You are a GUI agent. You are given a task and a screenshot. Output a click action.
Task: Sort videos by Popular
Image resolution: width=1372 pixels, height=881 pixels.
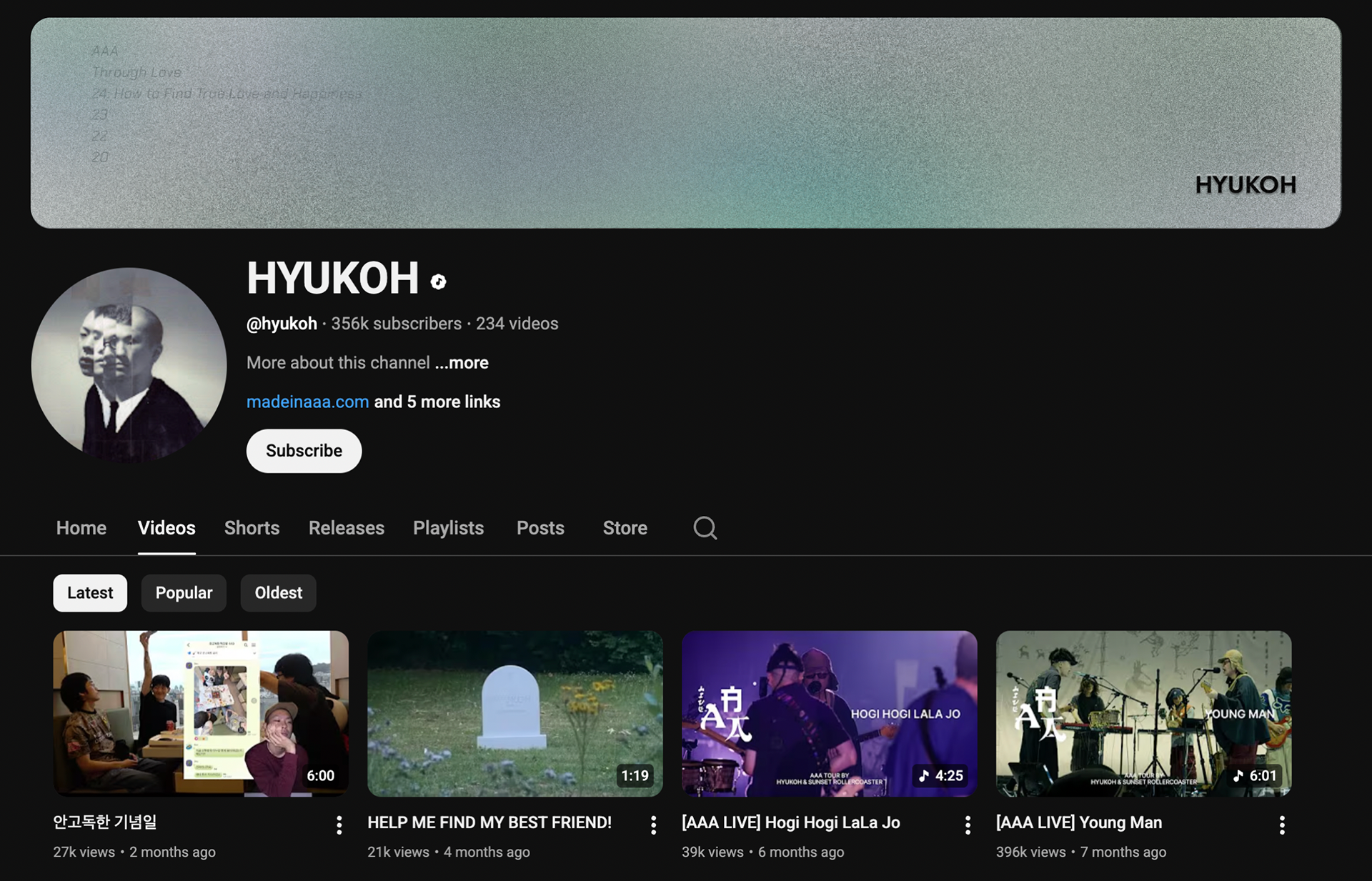pos(184,593)
